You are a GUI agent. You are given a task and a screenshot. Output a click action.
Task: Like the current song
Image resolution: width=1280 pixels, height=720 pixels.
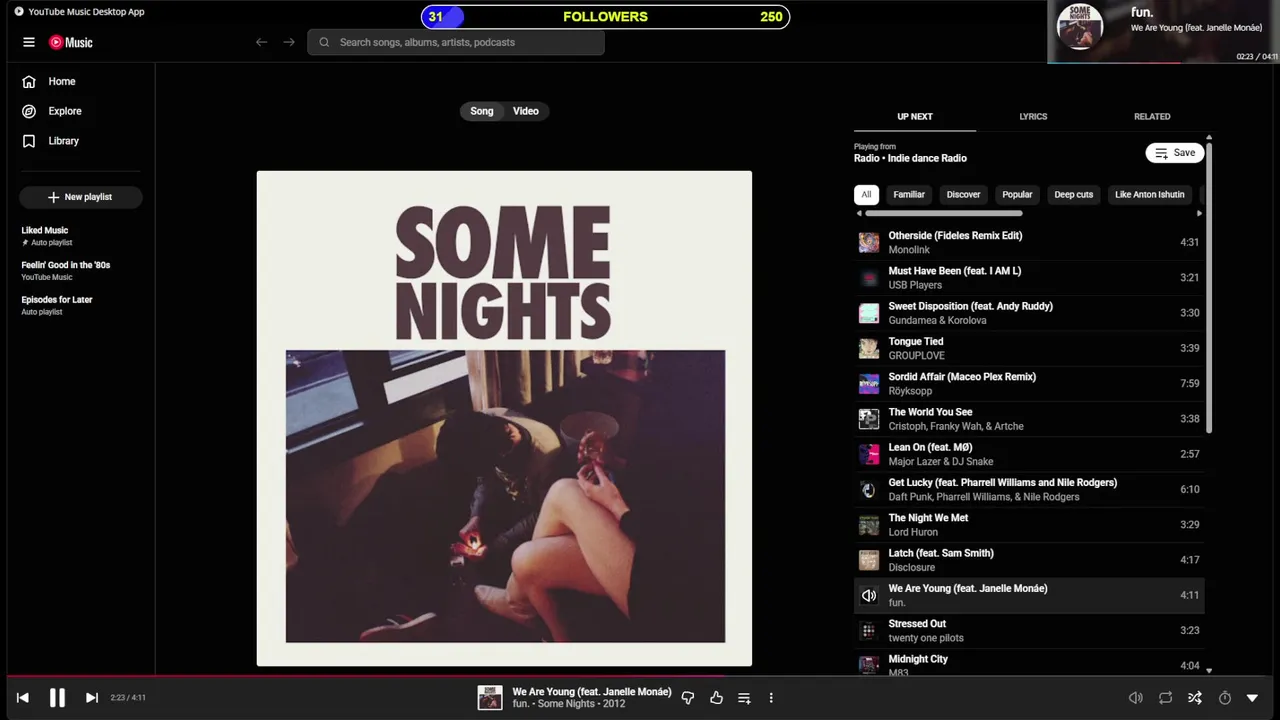(x=716, y=698)
